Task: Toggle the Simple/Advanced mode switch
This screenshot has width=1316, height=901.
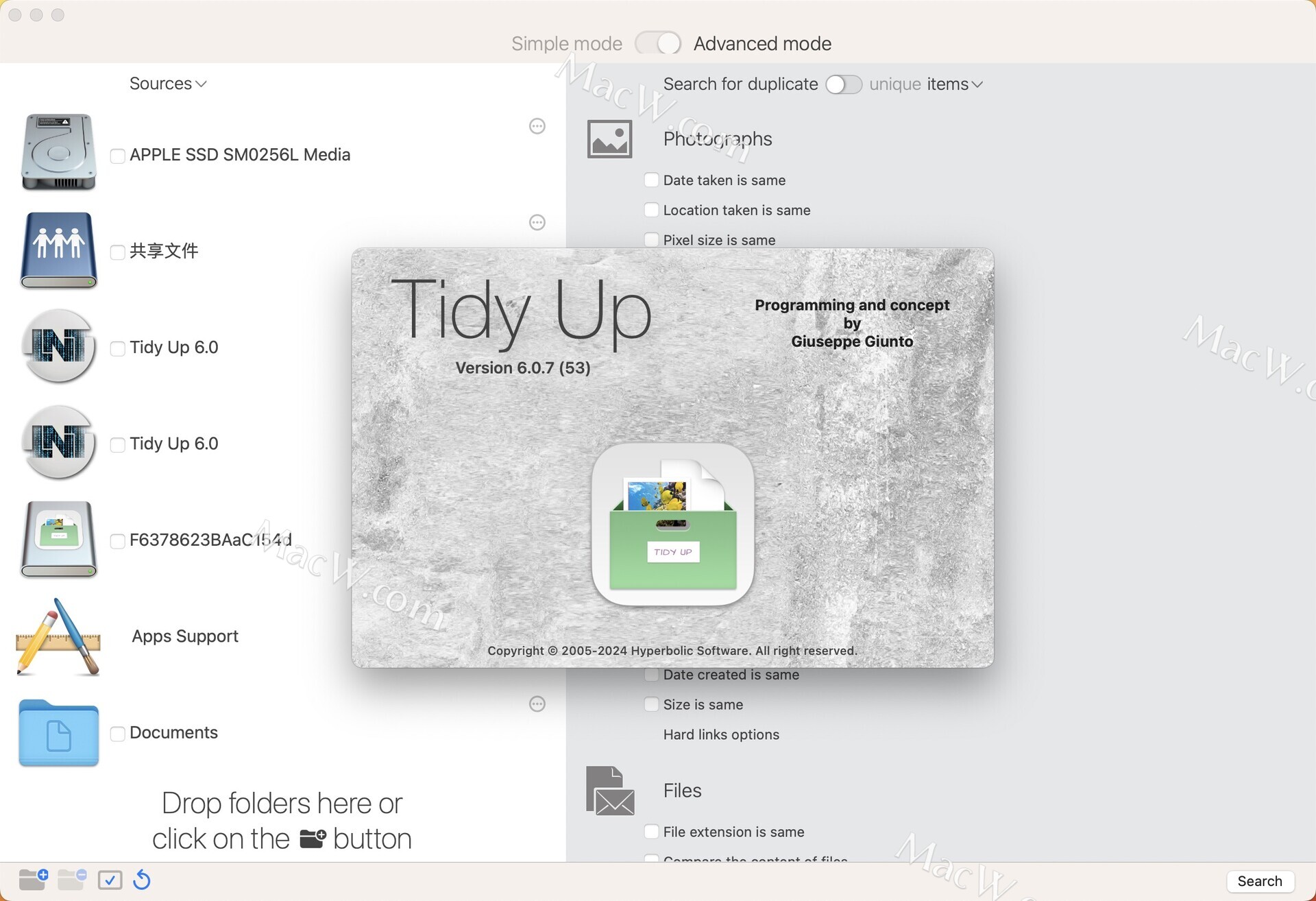Action: 658,43
